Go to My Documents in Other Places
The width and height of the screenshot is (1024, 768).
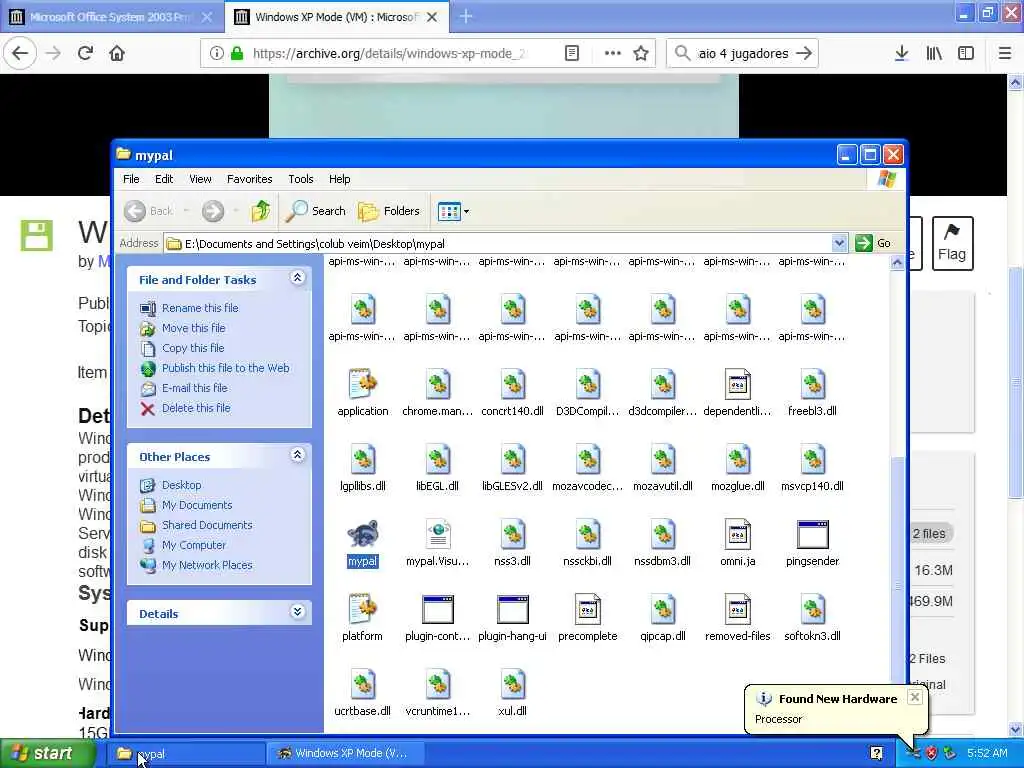197,505
